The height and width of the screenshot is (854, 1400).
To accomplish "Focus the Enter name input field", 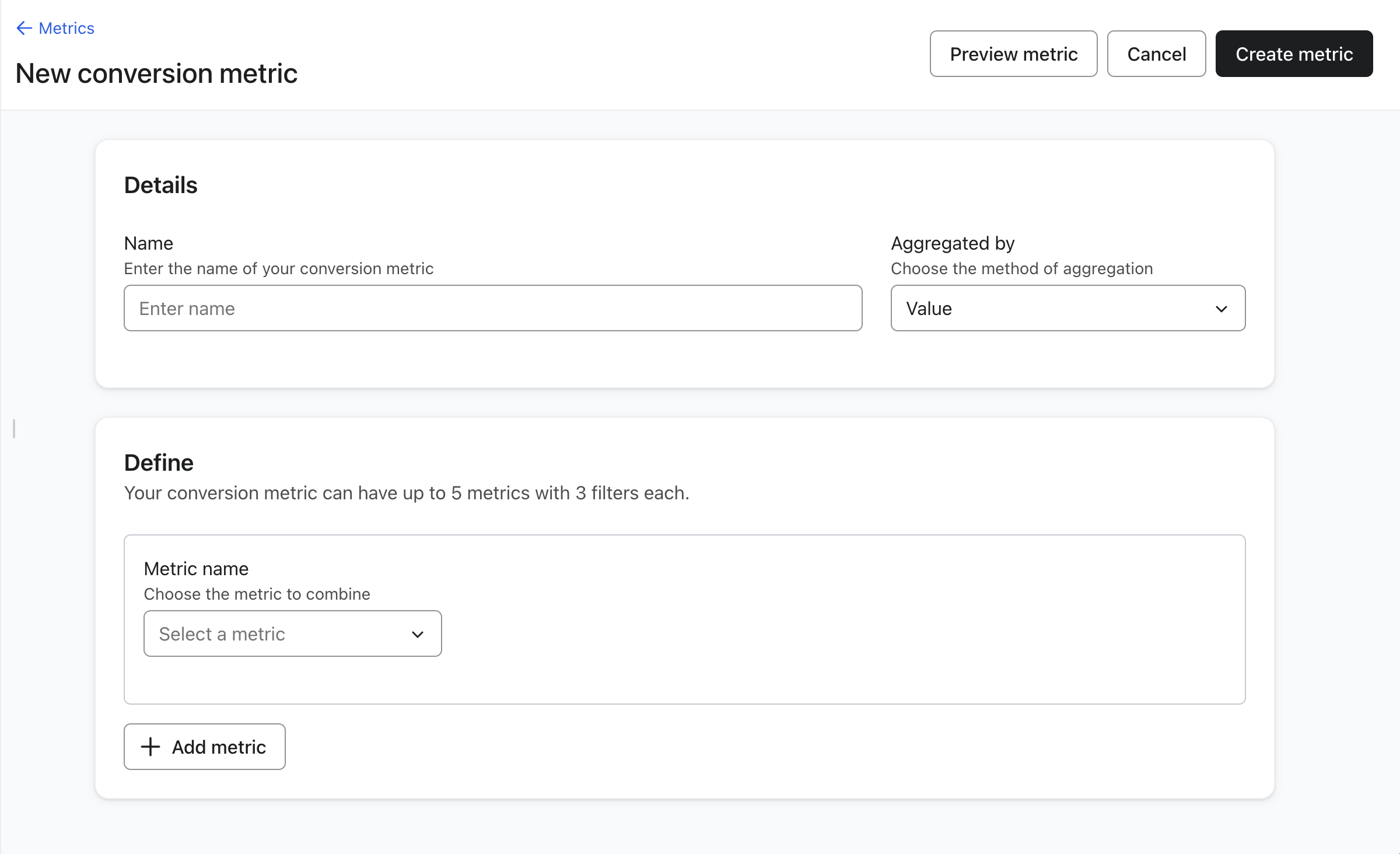I will 492,308.
